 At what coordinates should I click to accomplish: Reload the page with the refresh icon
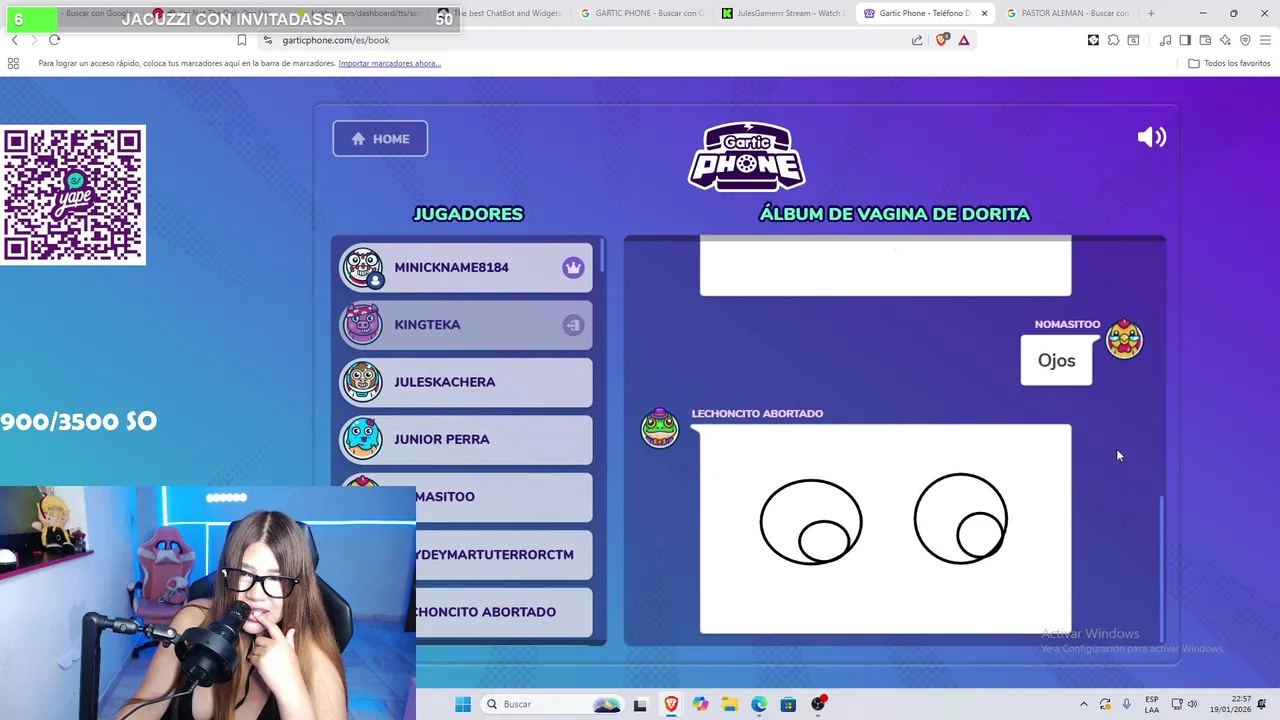click(x=54, y=40)
